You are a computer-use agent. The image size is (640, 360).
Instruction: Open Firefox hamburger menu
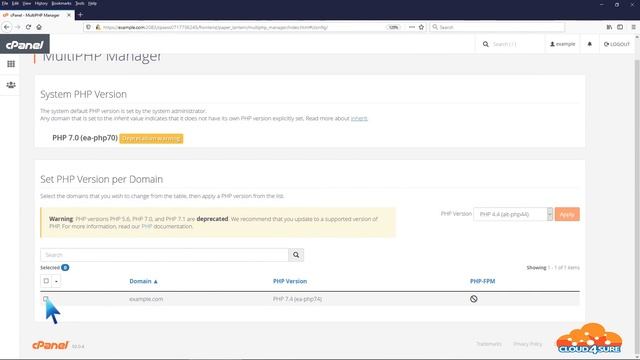pyautogui.click(x=633, y=27)
